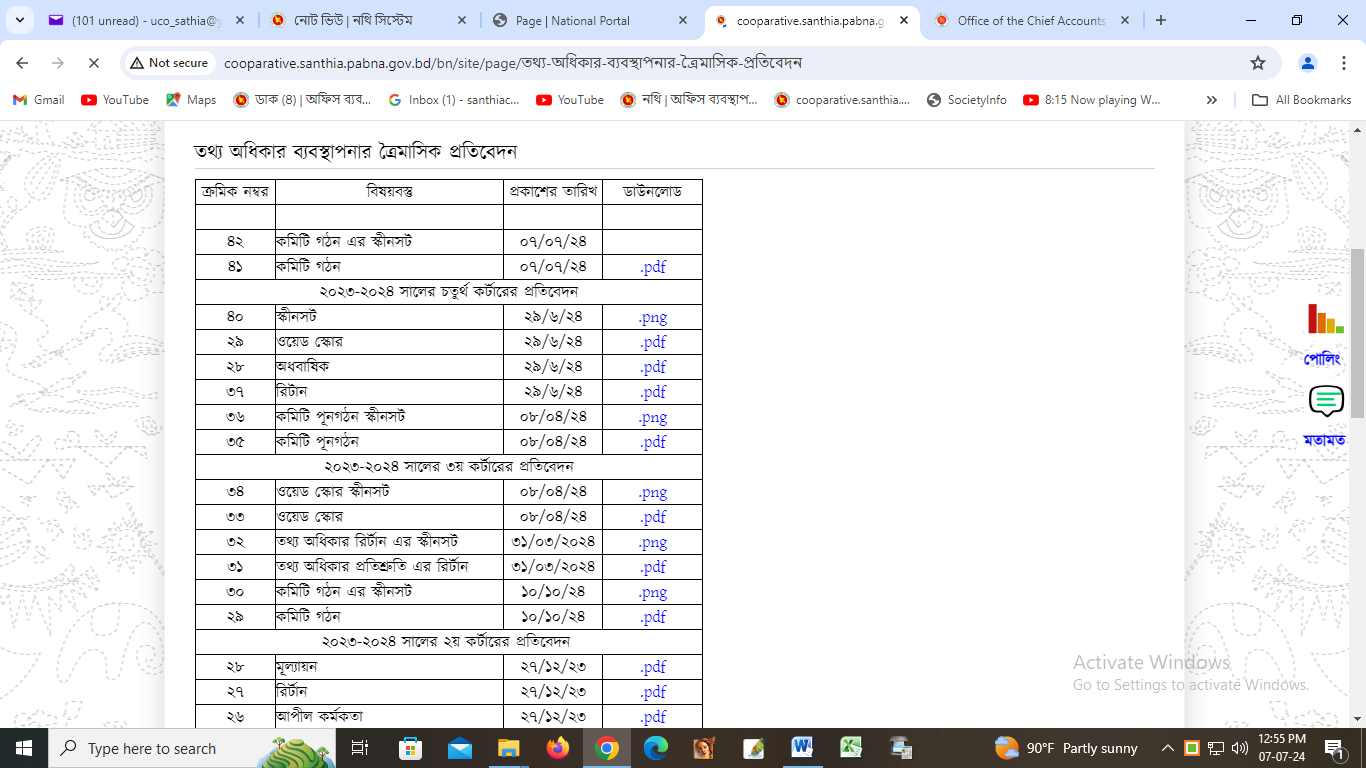Download the .pdf for row ৪১ কমিটি গঠন
The image size is (1366, 768).
pyautogui.click(x=653, y=267)
